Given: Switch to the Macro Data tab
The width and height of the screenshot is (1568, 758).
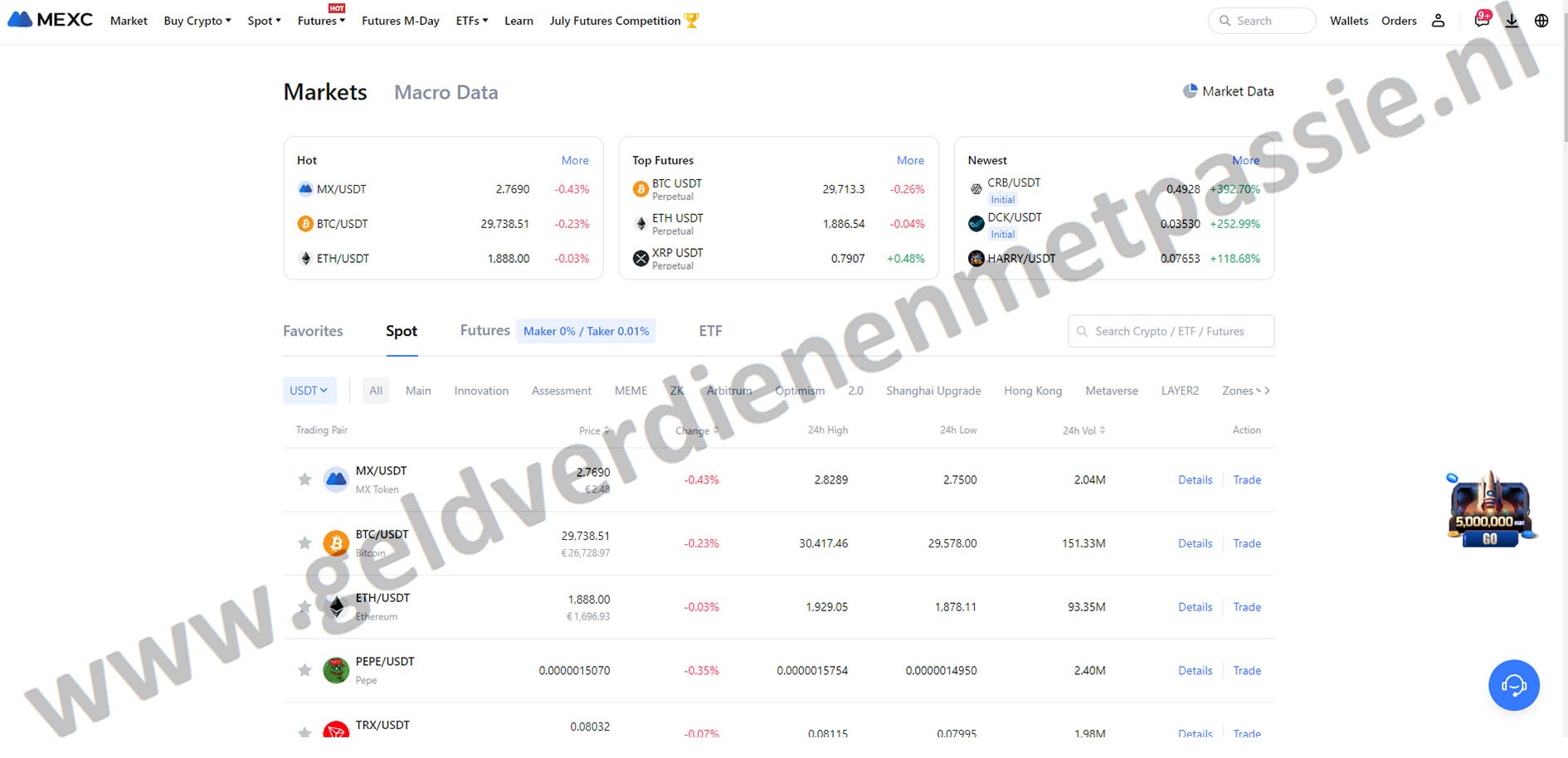Looking at the screenshot, I should pos(446,92).
